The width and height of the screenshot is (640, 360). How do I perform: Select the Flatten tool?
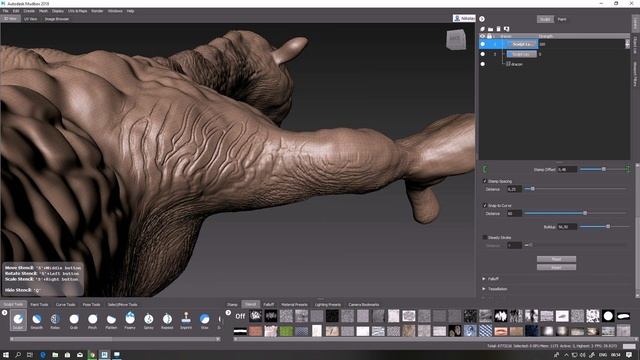(x=111, y=320)
